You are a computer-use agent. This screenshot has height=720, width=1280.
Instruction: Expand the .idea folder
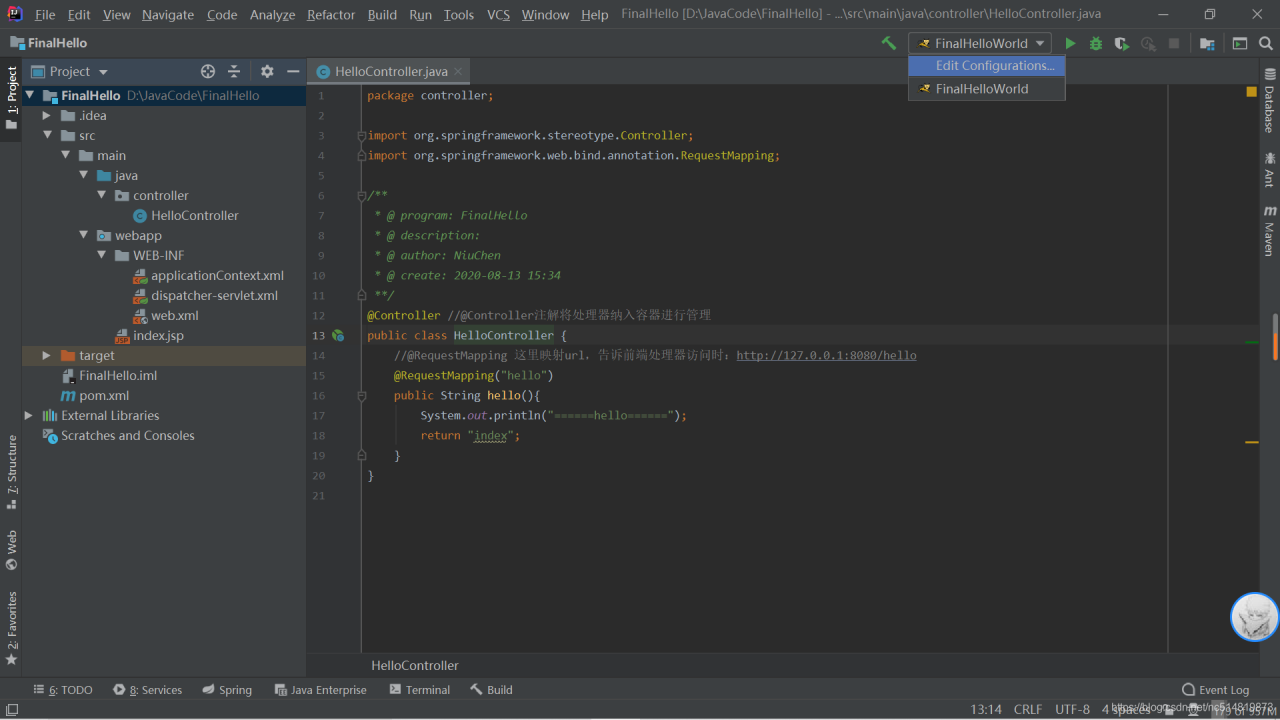coord(47,116)
